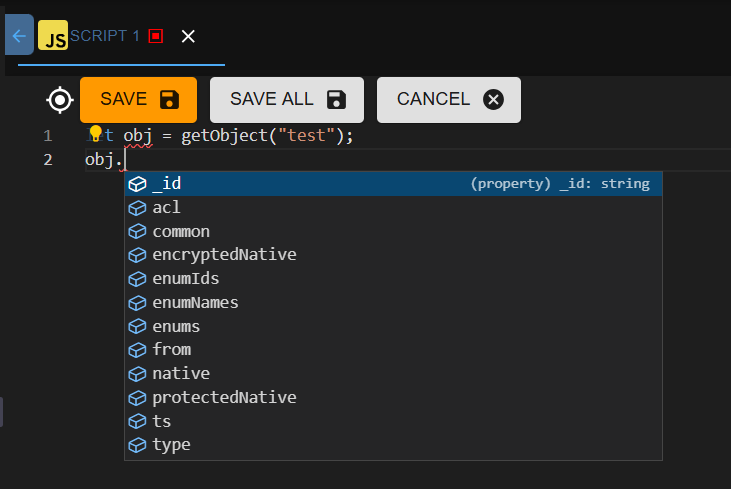This screenshot has width=731, height=489.
Task: Click the property cube icon beside encryptedNative
Action: [137, 255]
